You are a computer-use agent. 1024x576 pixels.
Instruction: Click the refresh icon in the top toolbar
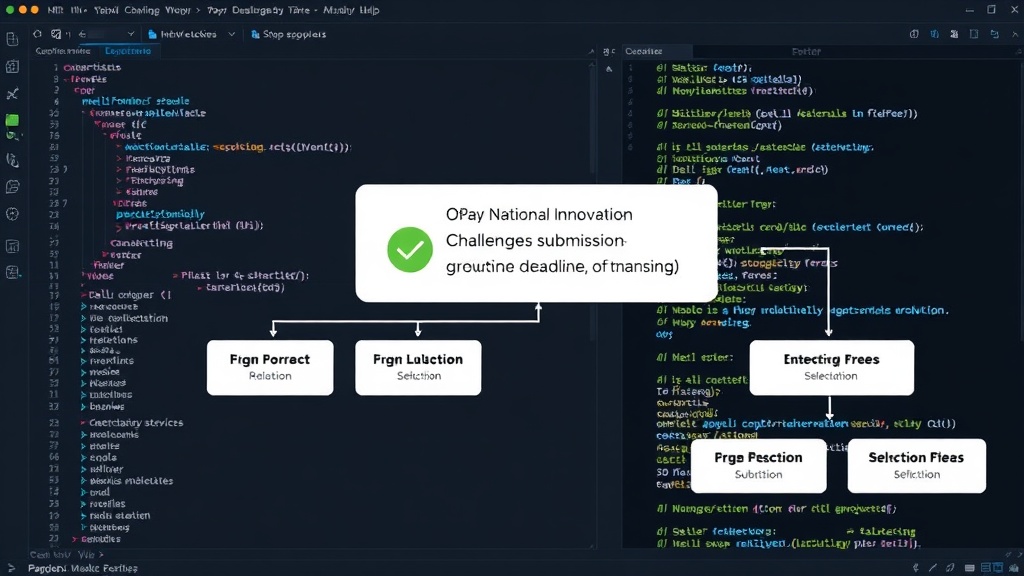coord(37,34)
